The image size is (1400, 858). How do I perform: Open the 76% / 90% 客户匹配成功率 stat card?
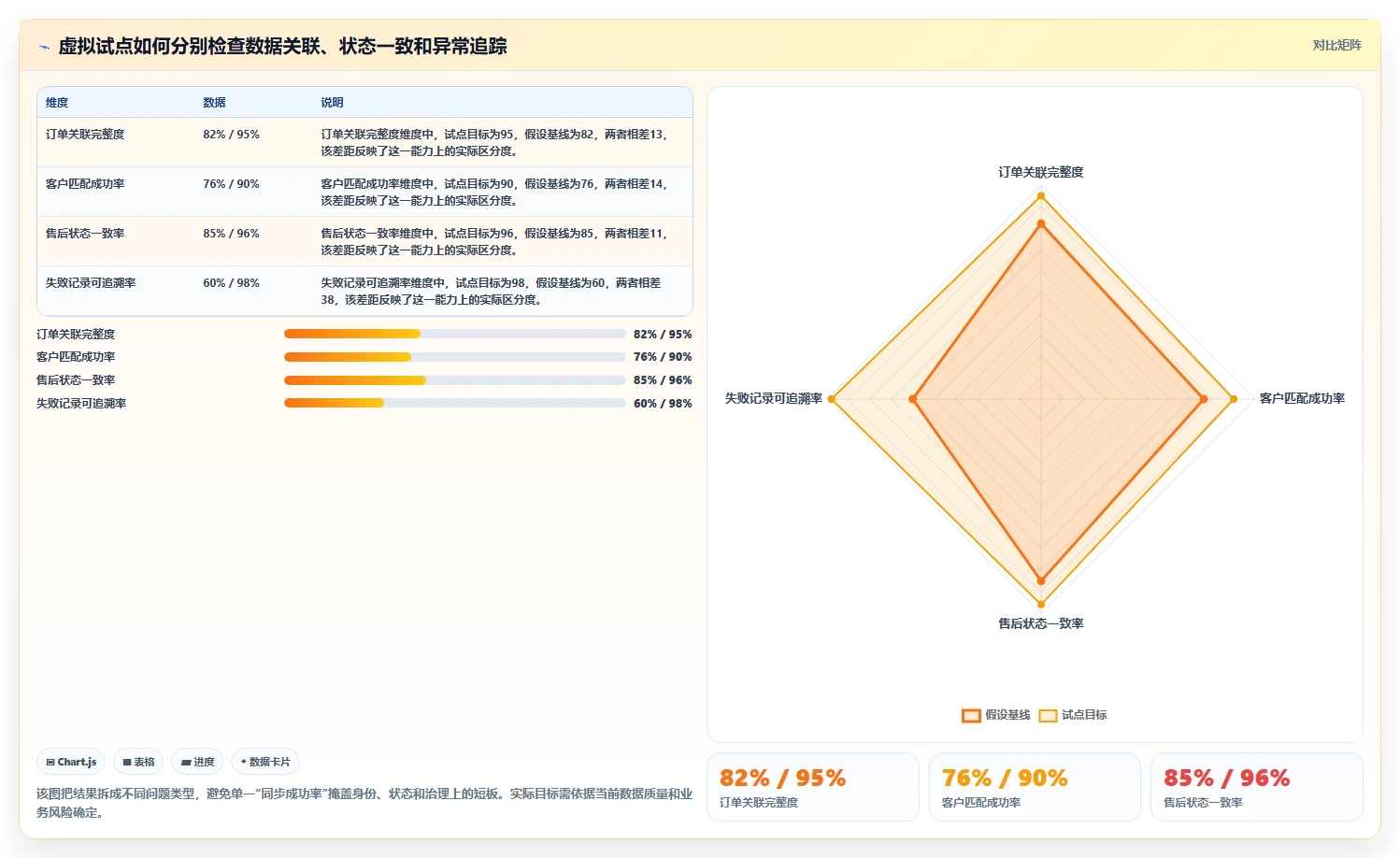pos(1035,787)
